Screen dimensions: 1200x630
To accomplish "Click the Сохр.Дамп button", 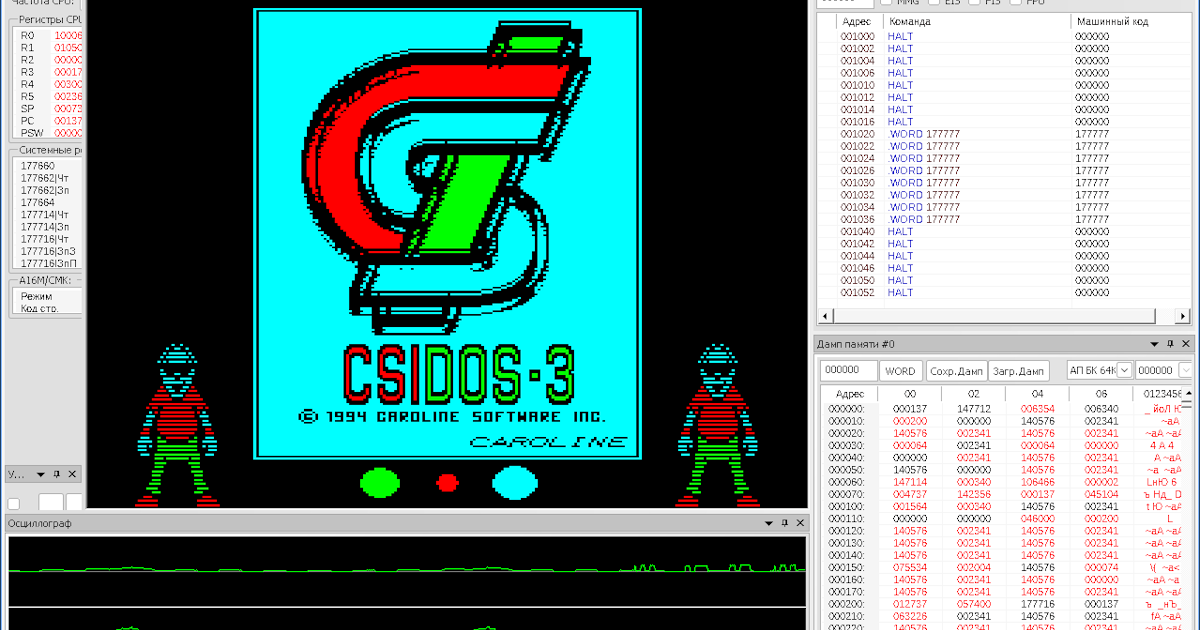I will coord(957,371).
